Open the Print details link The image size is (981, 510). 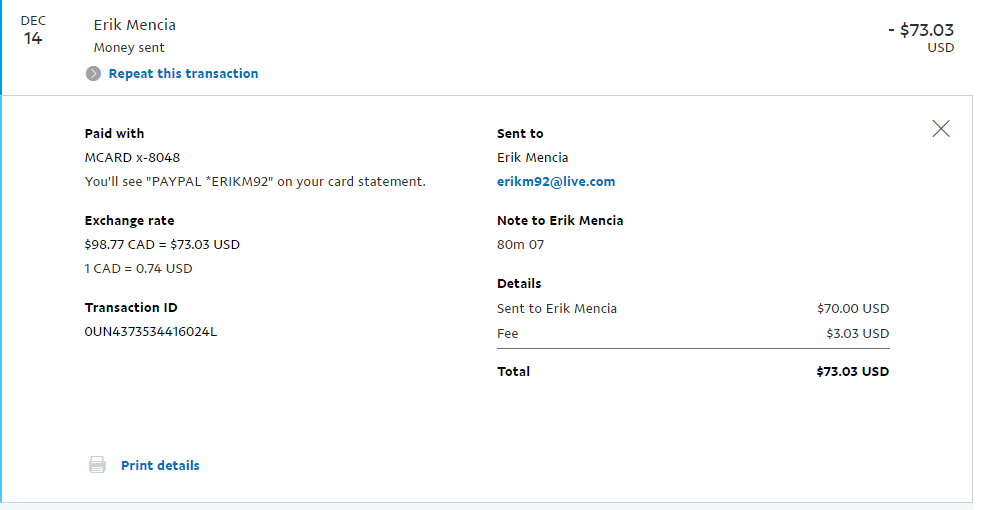pos(160,466)
